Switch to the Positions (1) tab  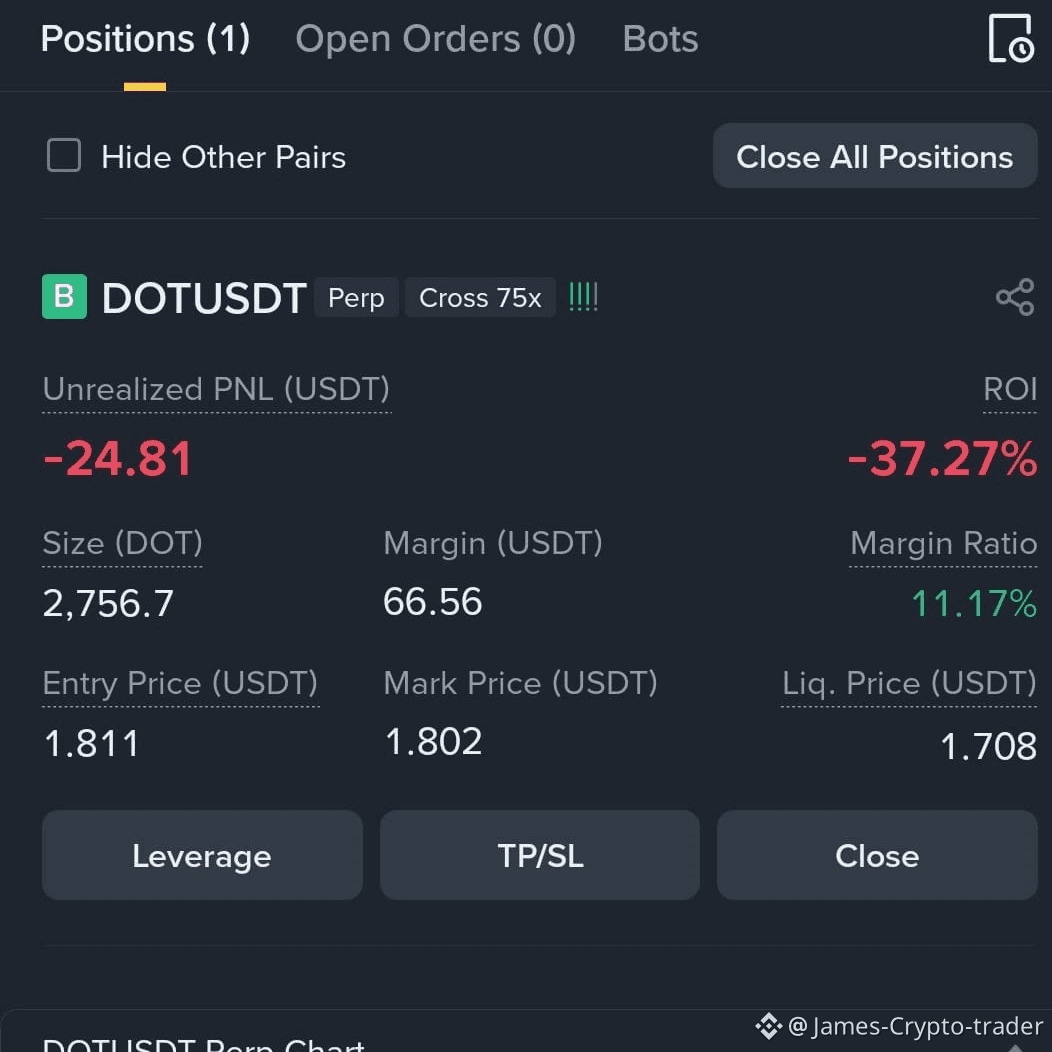click(x=145, y=39)
